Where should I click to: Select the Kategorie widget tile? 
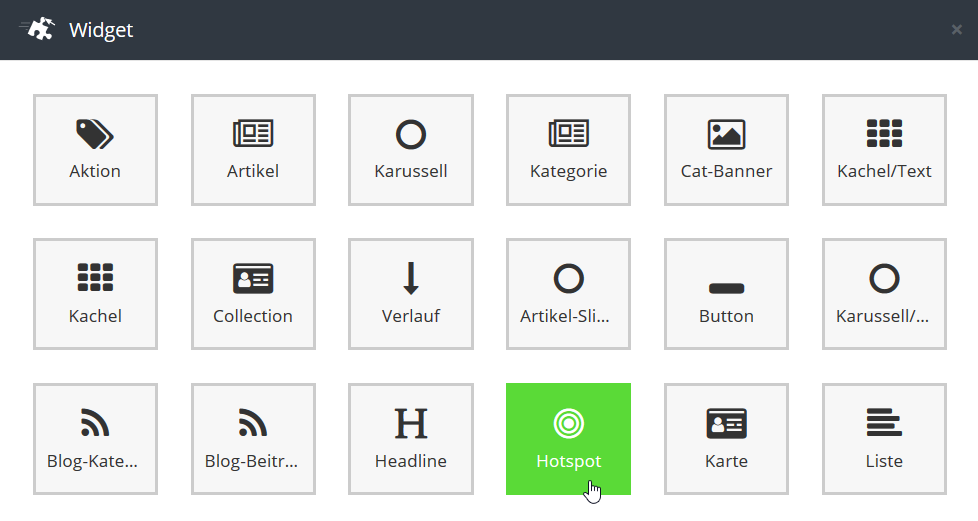click(x=568, y=150)
